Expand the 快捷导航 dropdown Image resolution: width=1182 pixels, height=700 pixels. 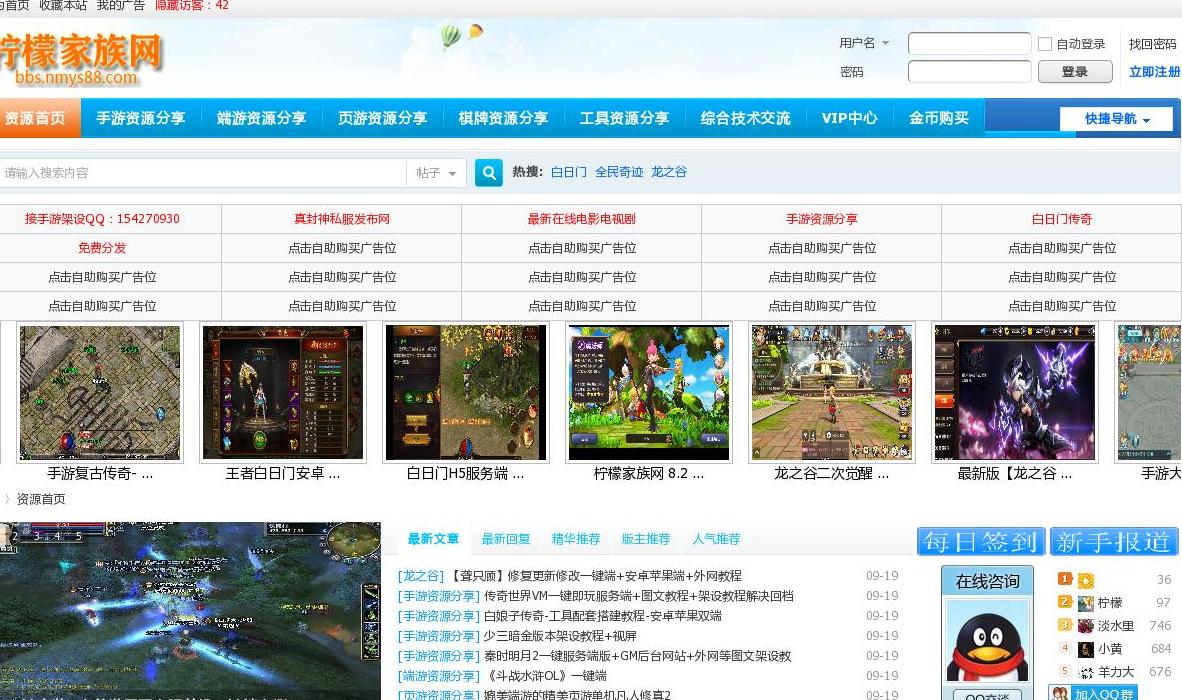1116,118
